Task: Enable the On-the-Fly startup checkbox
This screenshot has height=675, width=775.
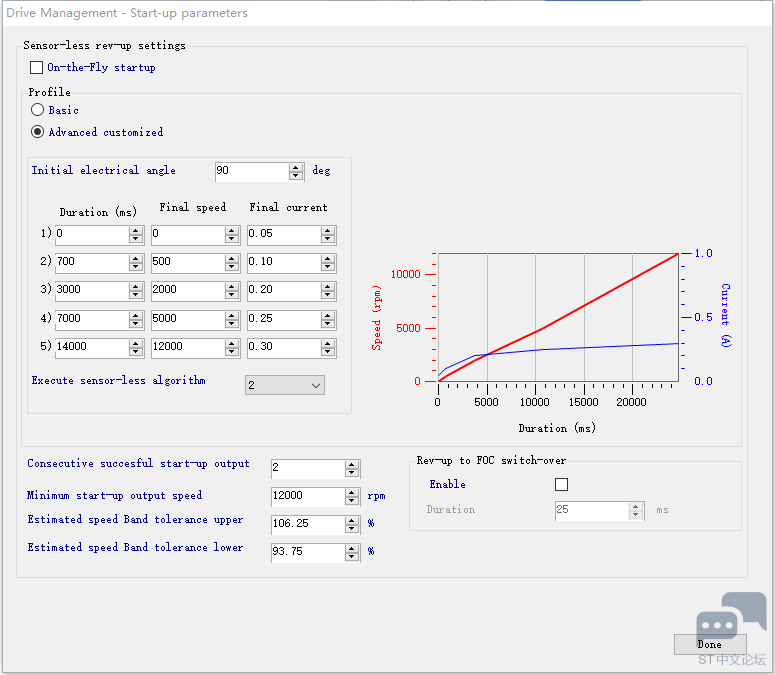Action: coord(37,68)
